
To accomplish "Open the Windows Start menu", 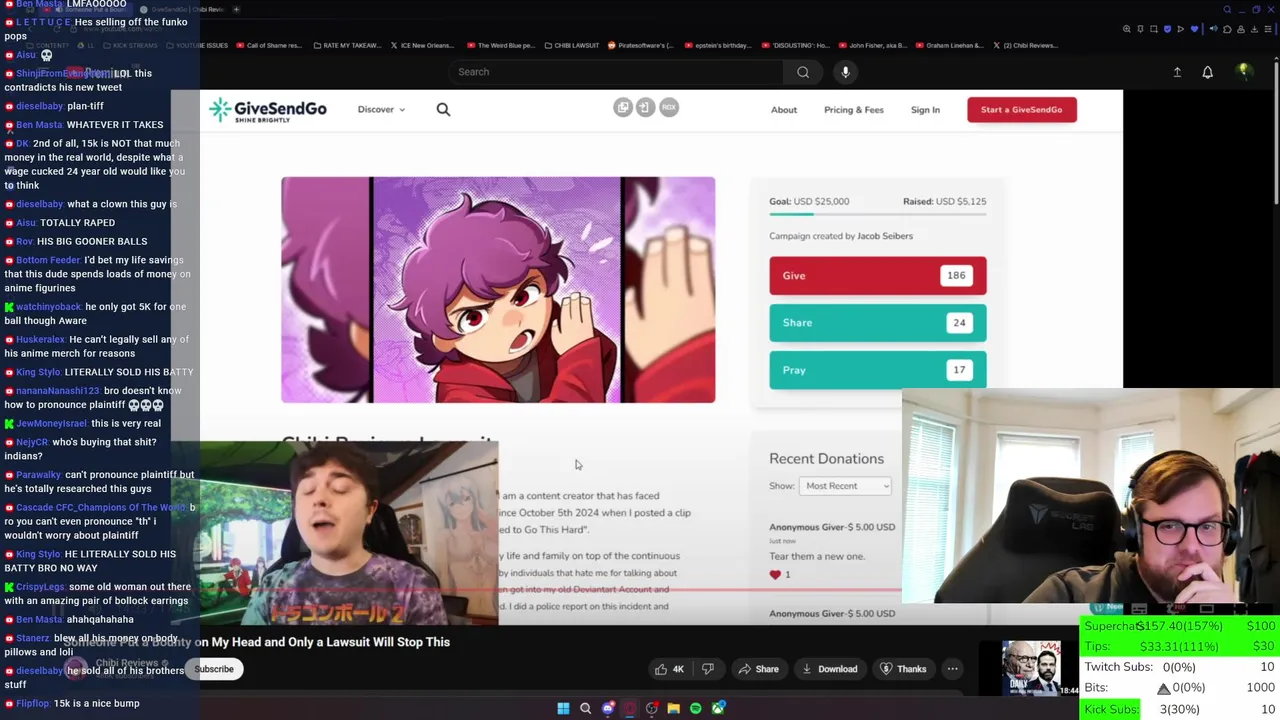I will pos(563,708).
